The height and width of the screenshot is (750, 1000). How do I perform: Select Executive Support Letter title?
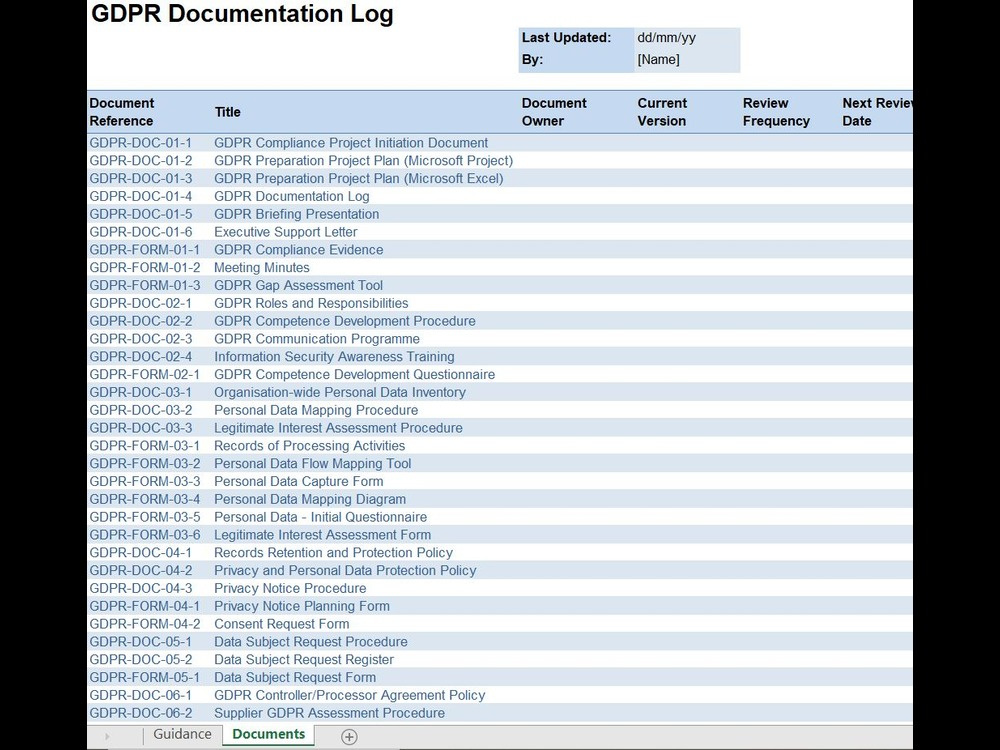coord(286,232)
